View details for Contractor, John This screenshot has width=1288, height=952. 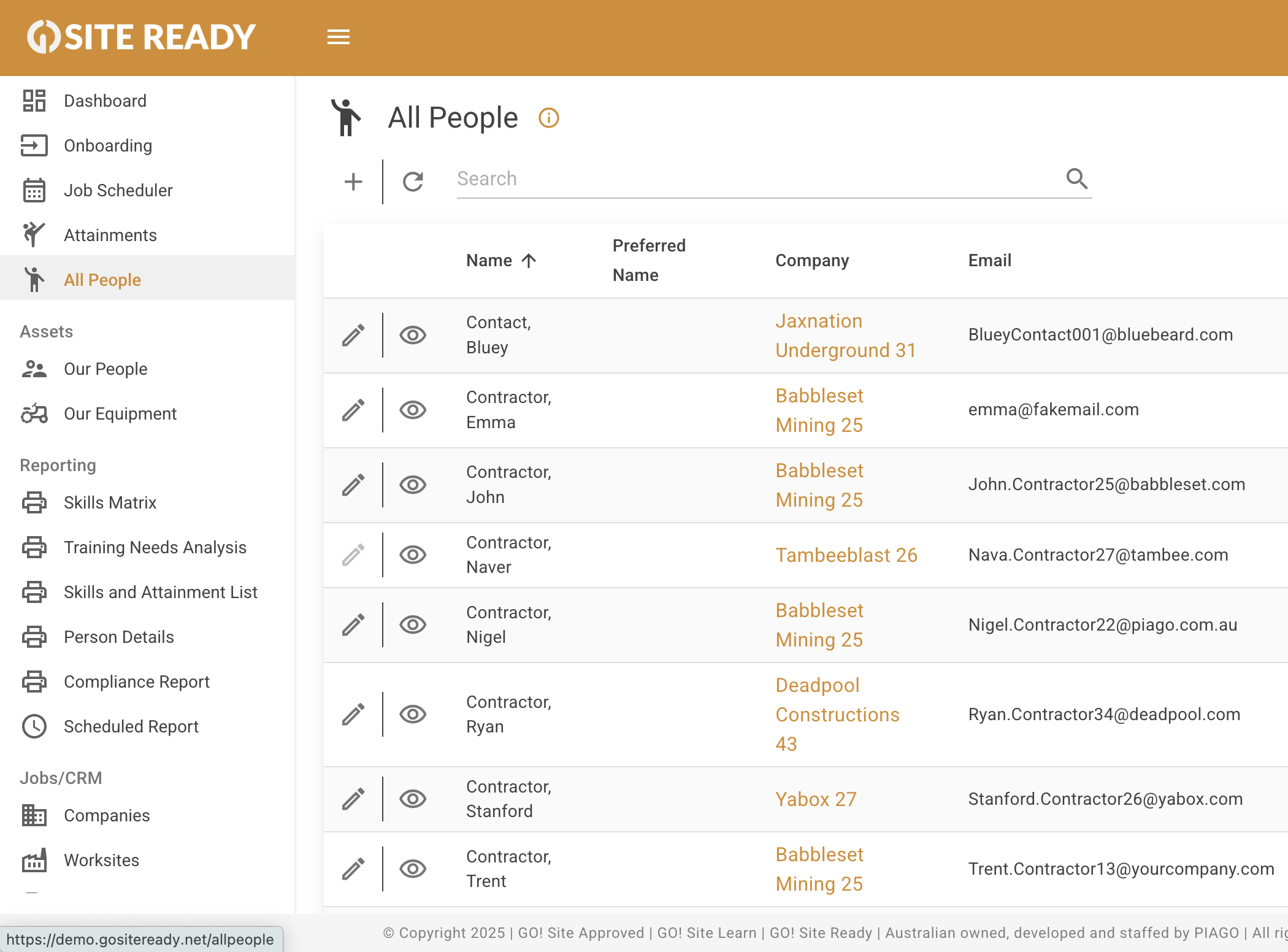point(413,485)
